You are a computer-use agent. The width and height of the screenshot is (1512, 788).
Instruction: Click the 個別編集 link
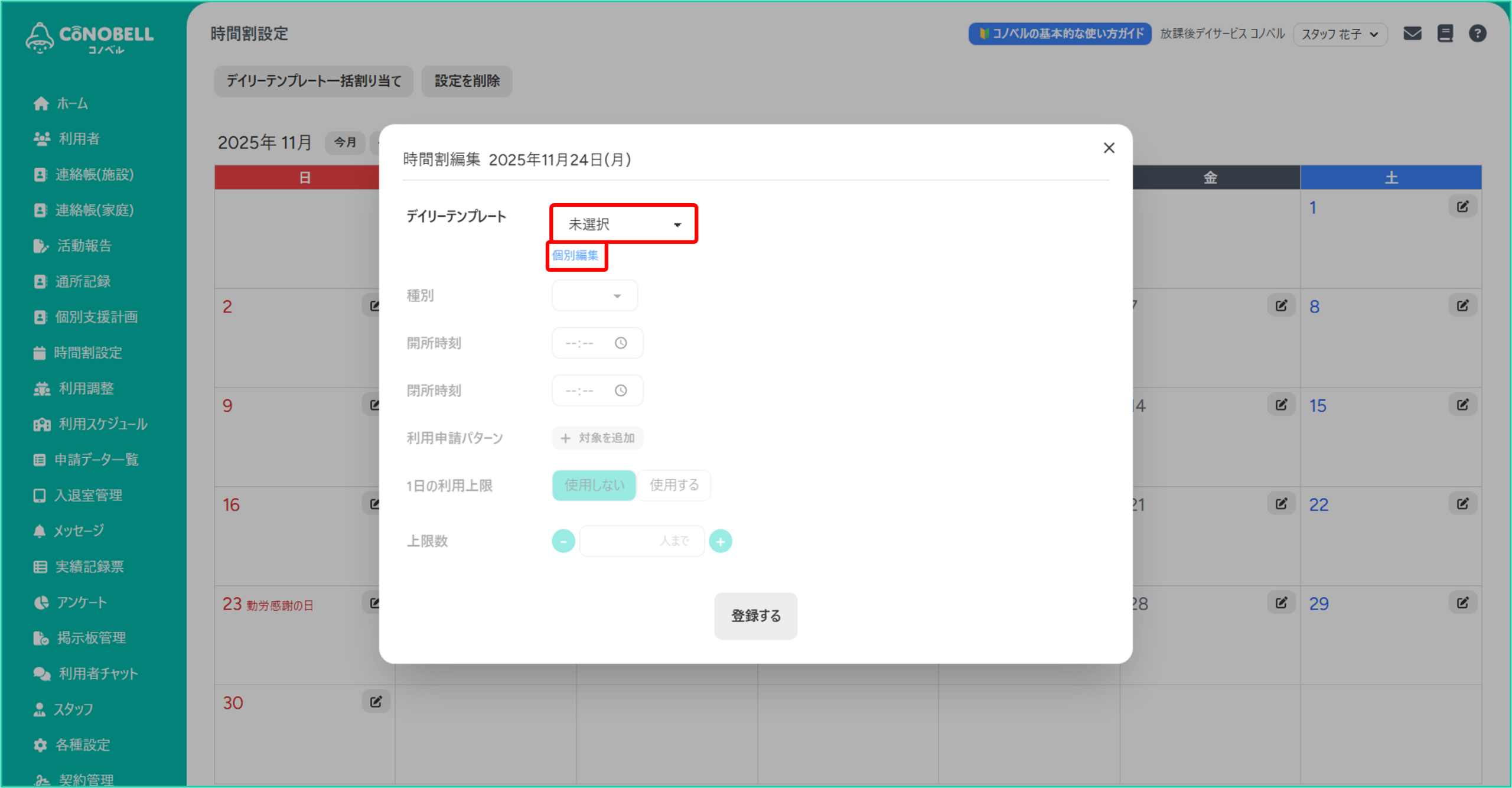coord(575,256)
